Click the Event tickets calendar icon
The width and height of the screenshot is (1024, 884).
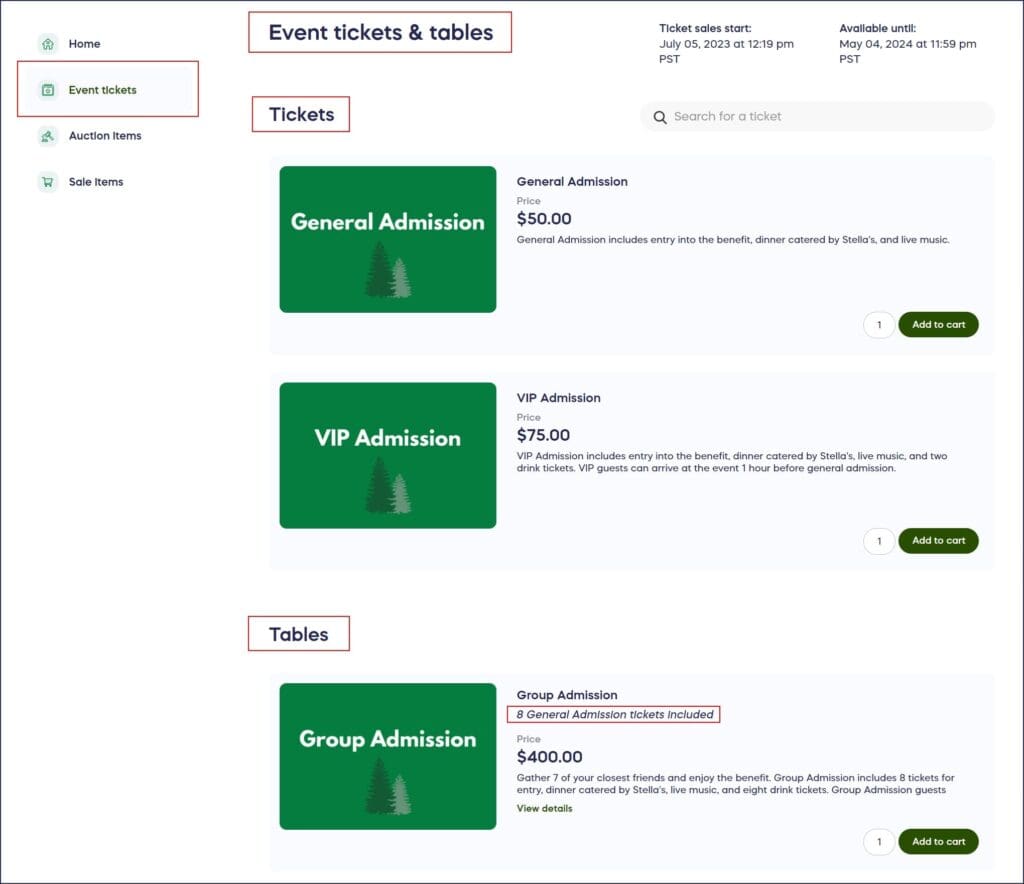[48, 90]
